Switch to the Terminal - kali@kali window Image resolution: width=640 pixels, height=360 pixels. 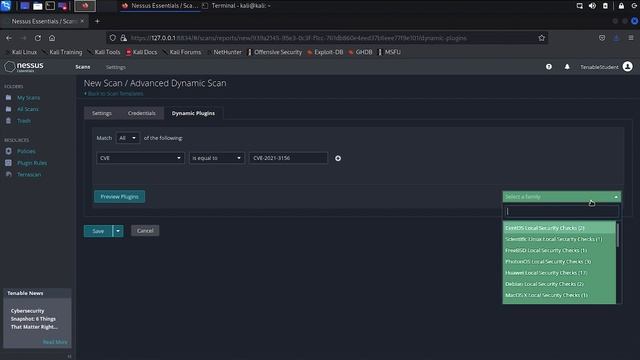coord(237,6)
